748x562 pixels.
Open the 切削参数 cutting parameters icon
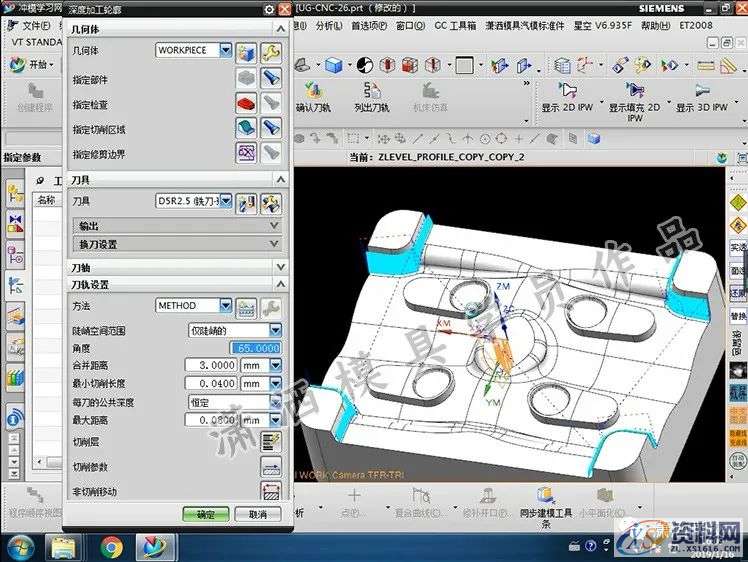coord(271,467)
